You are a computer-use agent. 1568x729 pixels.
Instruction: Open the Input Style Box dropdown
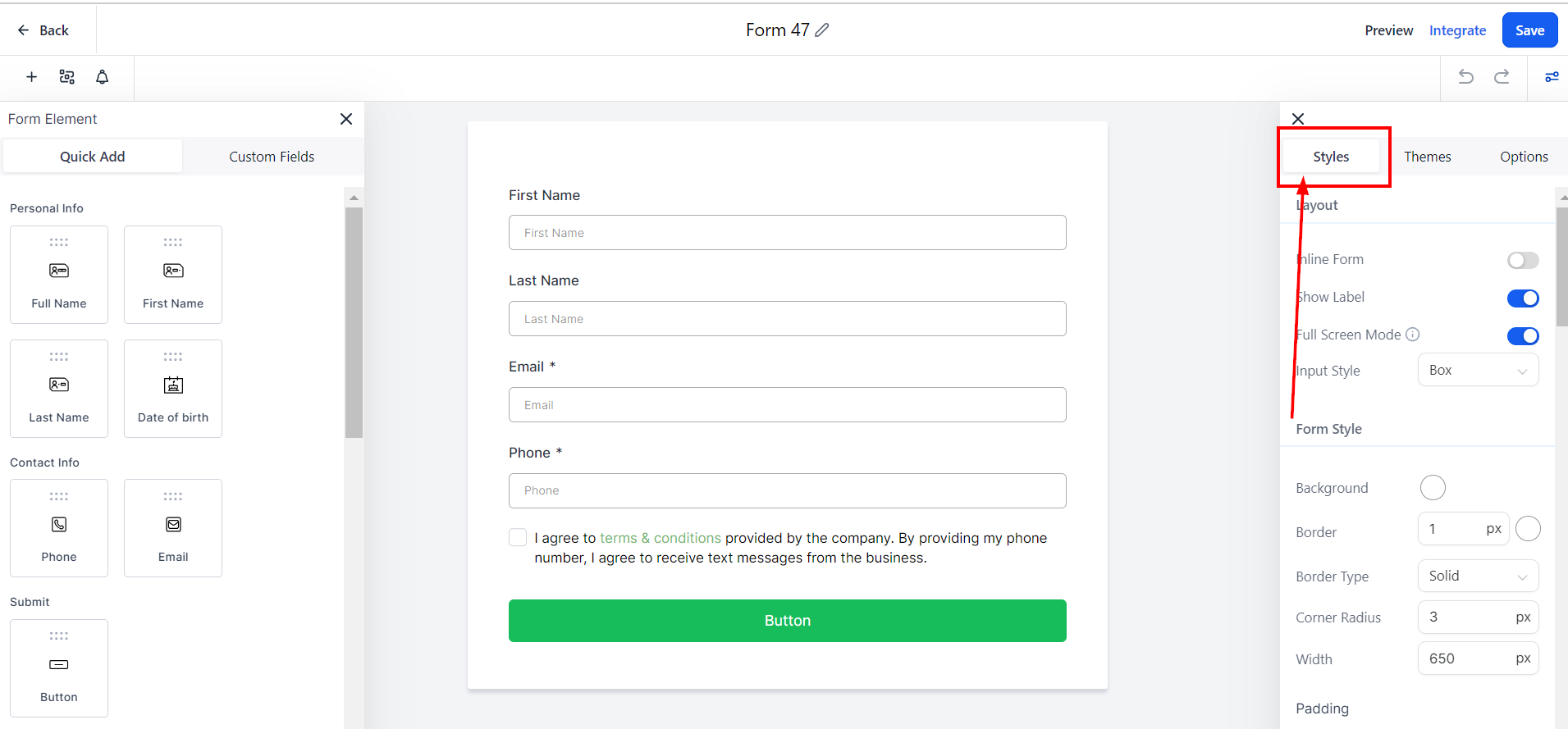pos(1478,371)
